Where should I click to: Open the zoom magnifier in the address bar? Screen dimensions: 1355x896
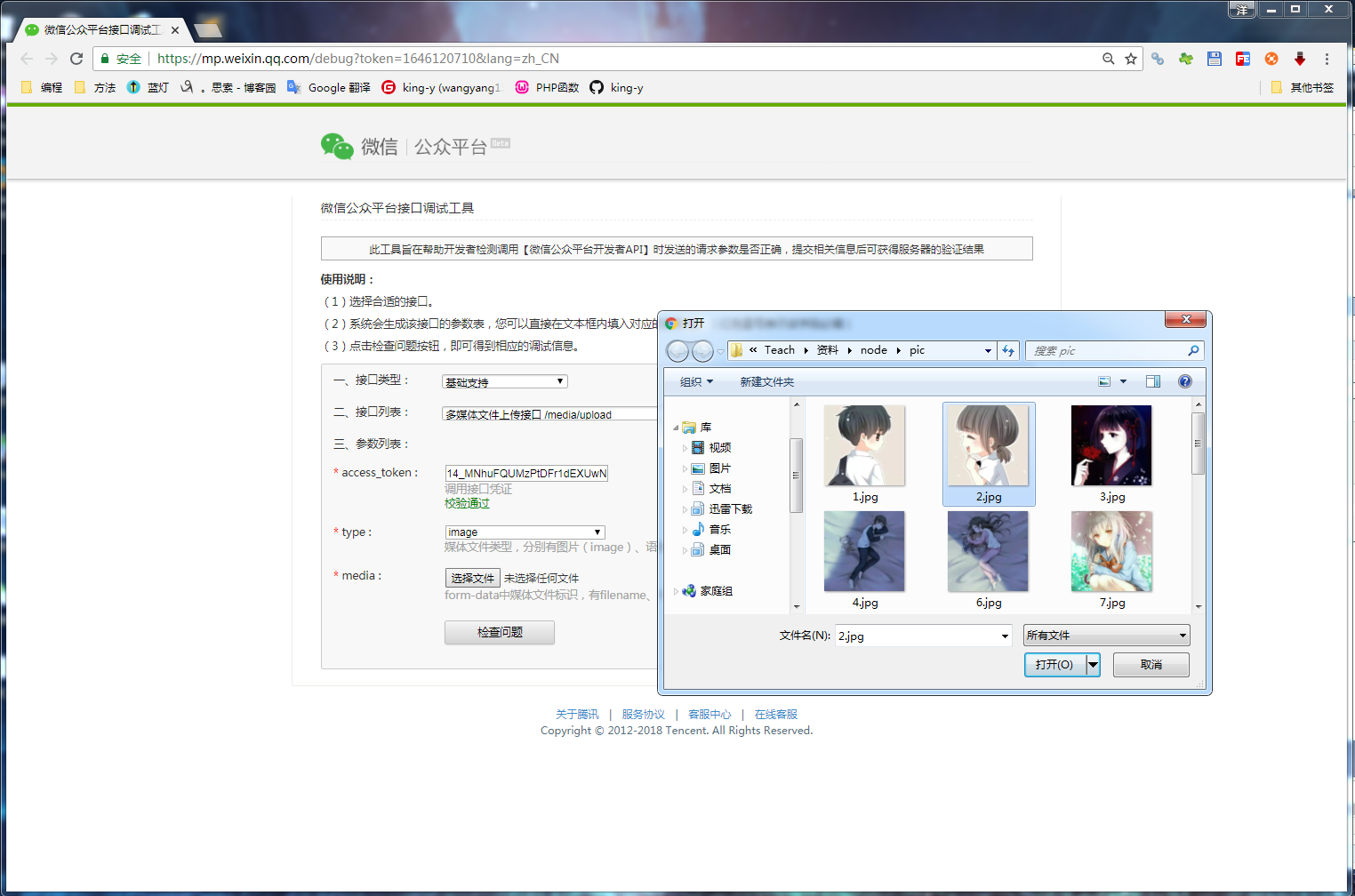tap(1108, 59)
